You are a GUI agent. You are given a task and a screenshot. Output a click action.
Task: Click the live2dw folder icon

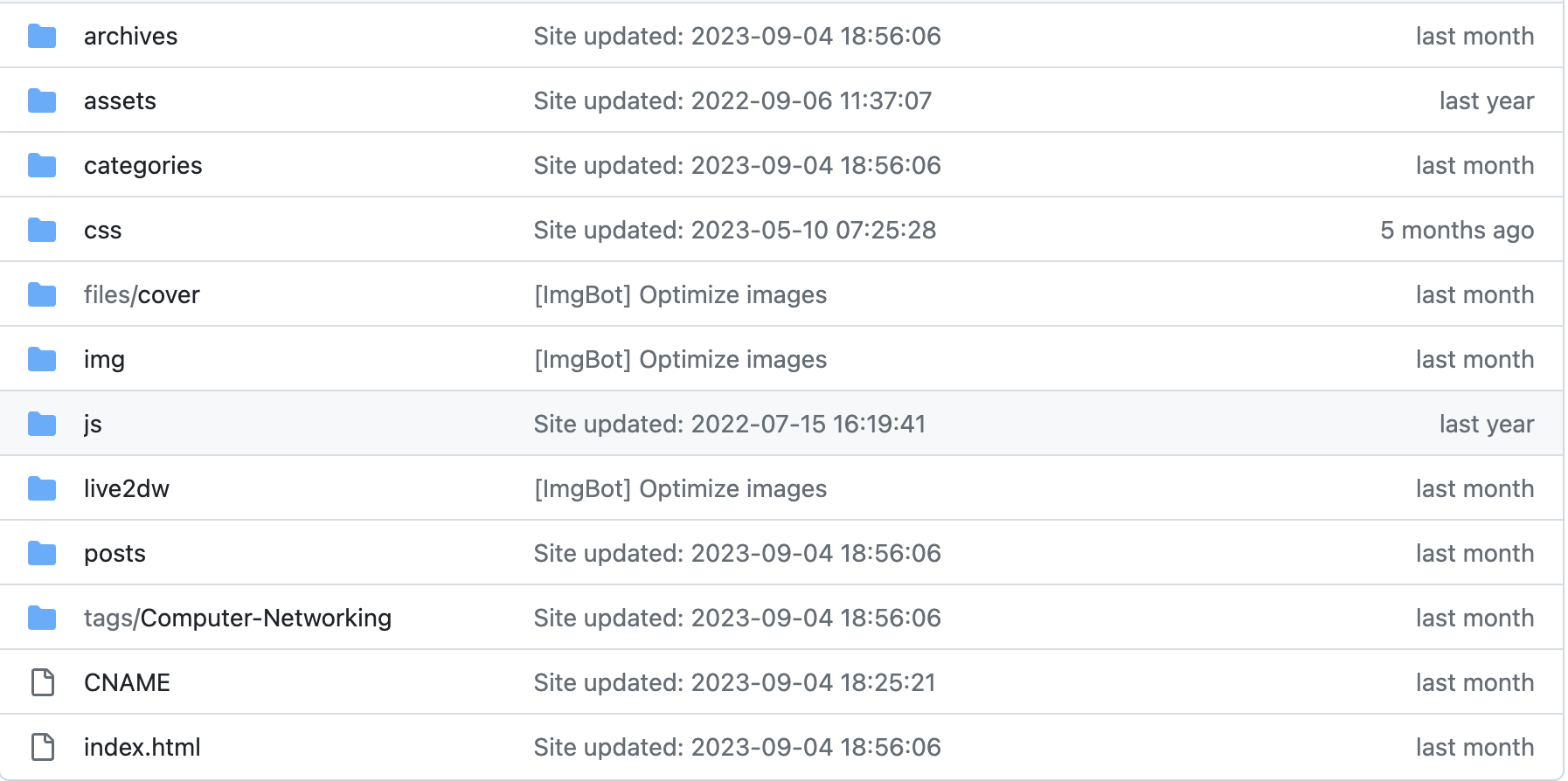pyautogui.click(x=42, y=488)
